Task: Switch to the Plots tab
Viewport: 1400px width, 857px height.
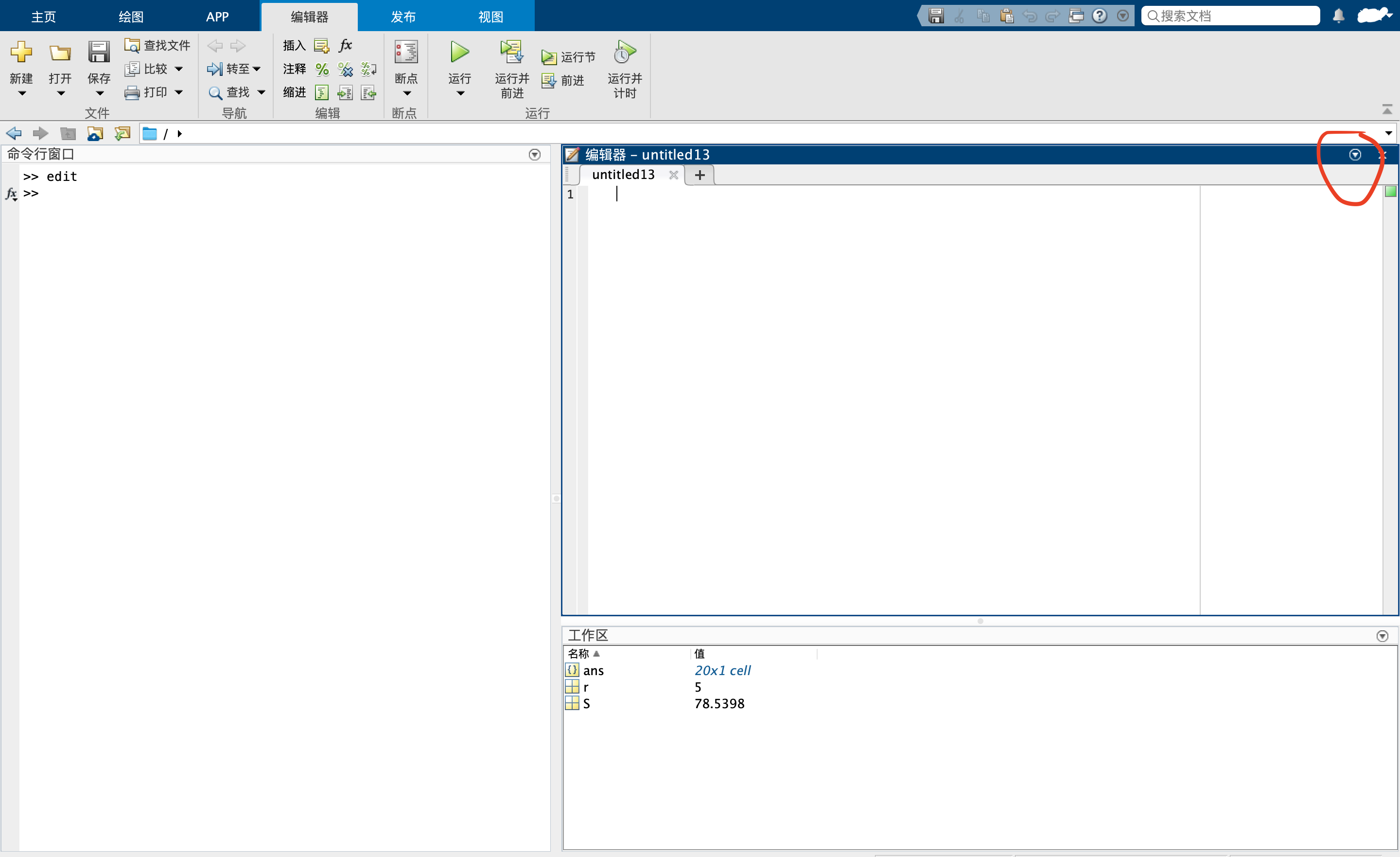Action: click(131, 17)
